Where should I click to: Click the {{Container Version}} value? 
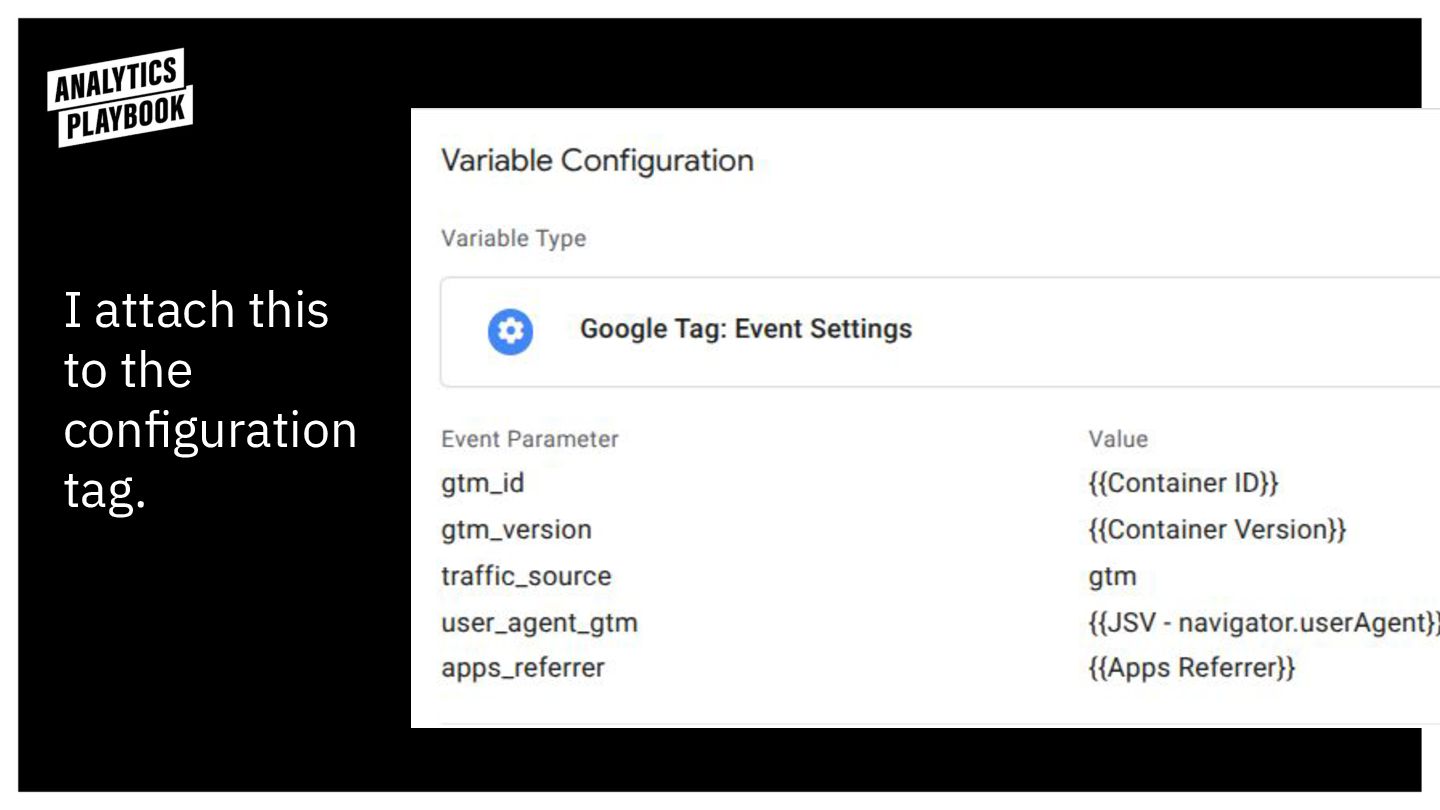tap(1217, 529)
